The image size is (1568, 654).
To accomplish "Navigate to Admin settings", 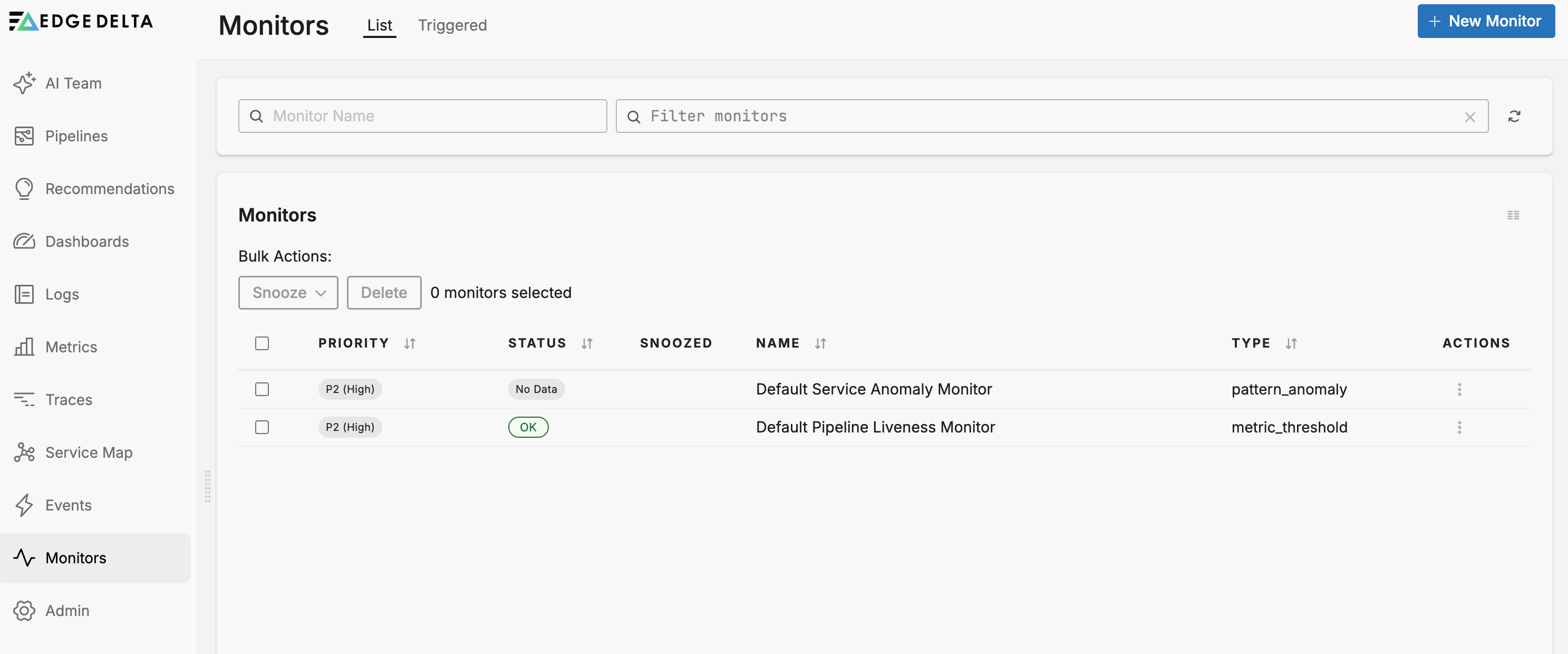I will [x=67, y=610].
